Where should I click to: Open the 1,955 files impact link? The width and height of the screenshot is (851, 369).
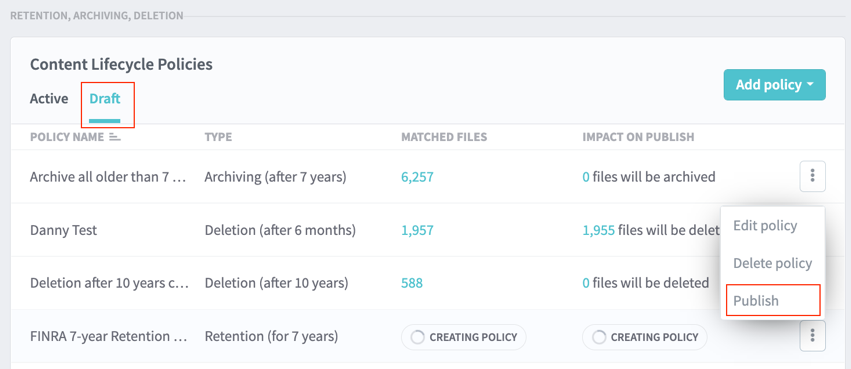pos(599,231)
